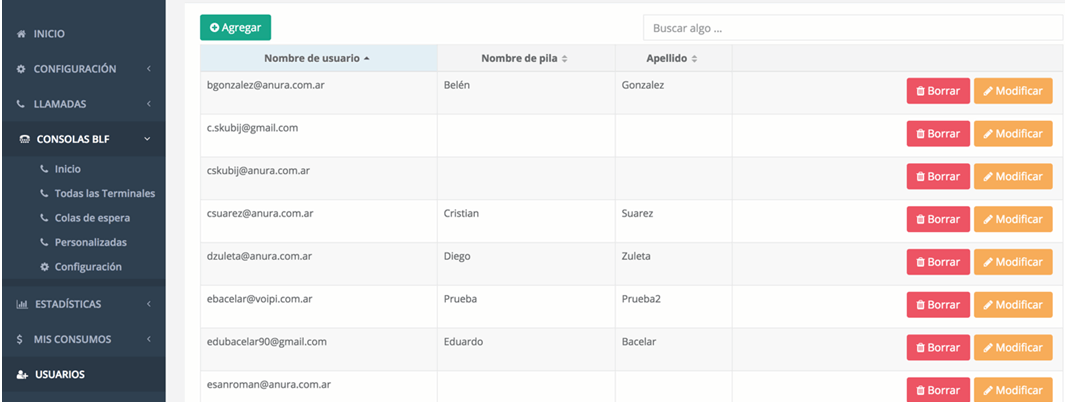The image size is (1065, 402).
Task: Modify user dzuleta@anura.com.ar
Action: pyautogui.click(x=1012, y=262)
